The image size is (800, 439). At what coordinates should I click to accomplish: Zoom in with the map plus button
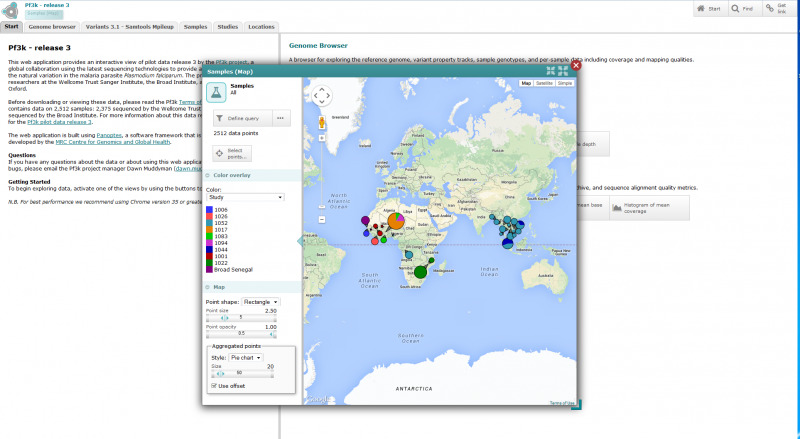pos(322,138)
